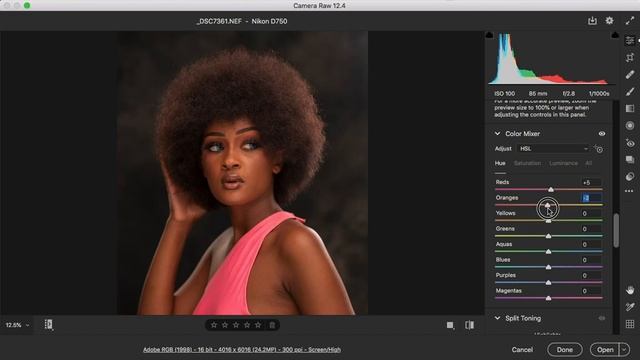The width and height of the screenshot is (640, 360).
Task: Toggle the grid overlay icon
Action: pos(630,324)
